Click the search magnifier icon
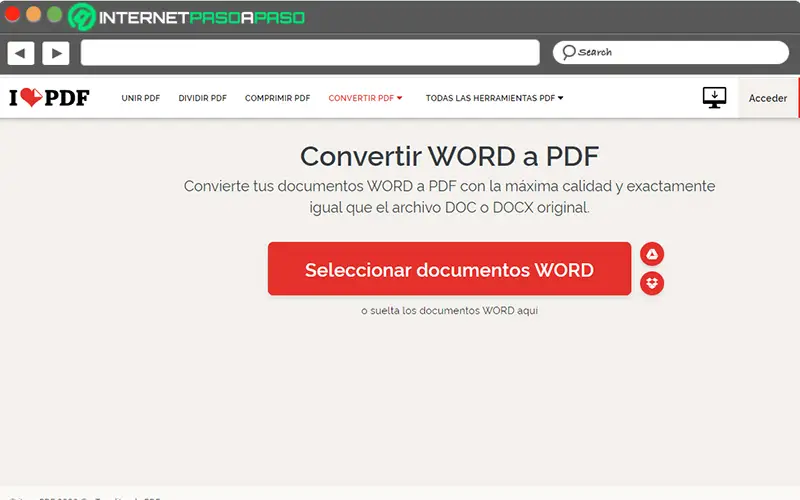The height and width of the screenshot is (500, 800). [568, 52]
